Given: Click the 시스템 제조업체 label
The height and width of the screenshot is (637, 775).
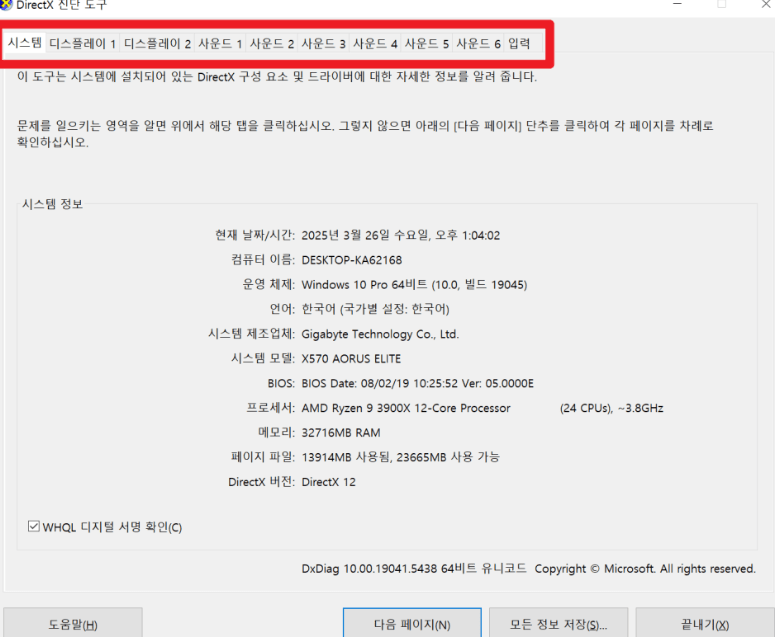Looking at the screenshot, I should click(x=251, y=334).
